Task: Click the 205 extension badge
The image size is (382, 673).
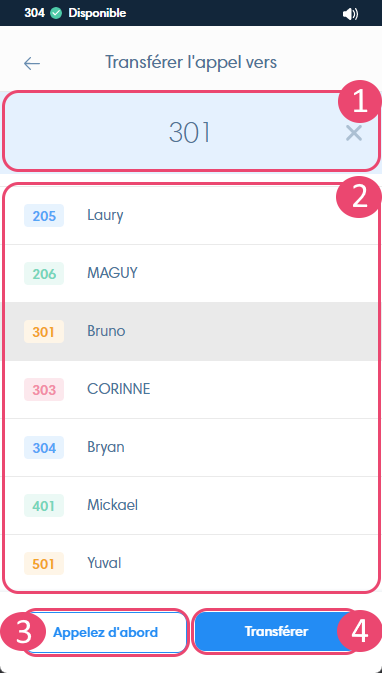Action: click(x=44, y=215)
